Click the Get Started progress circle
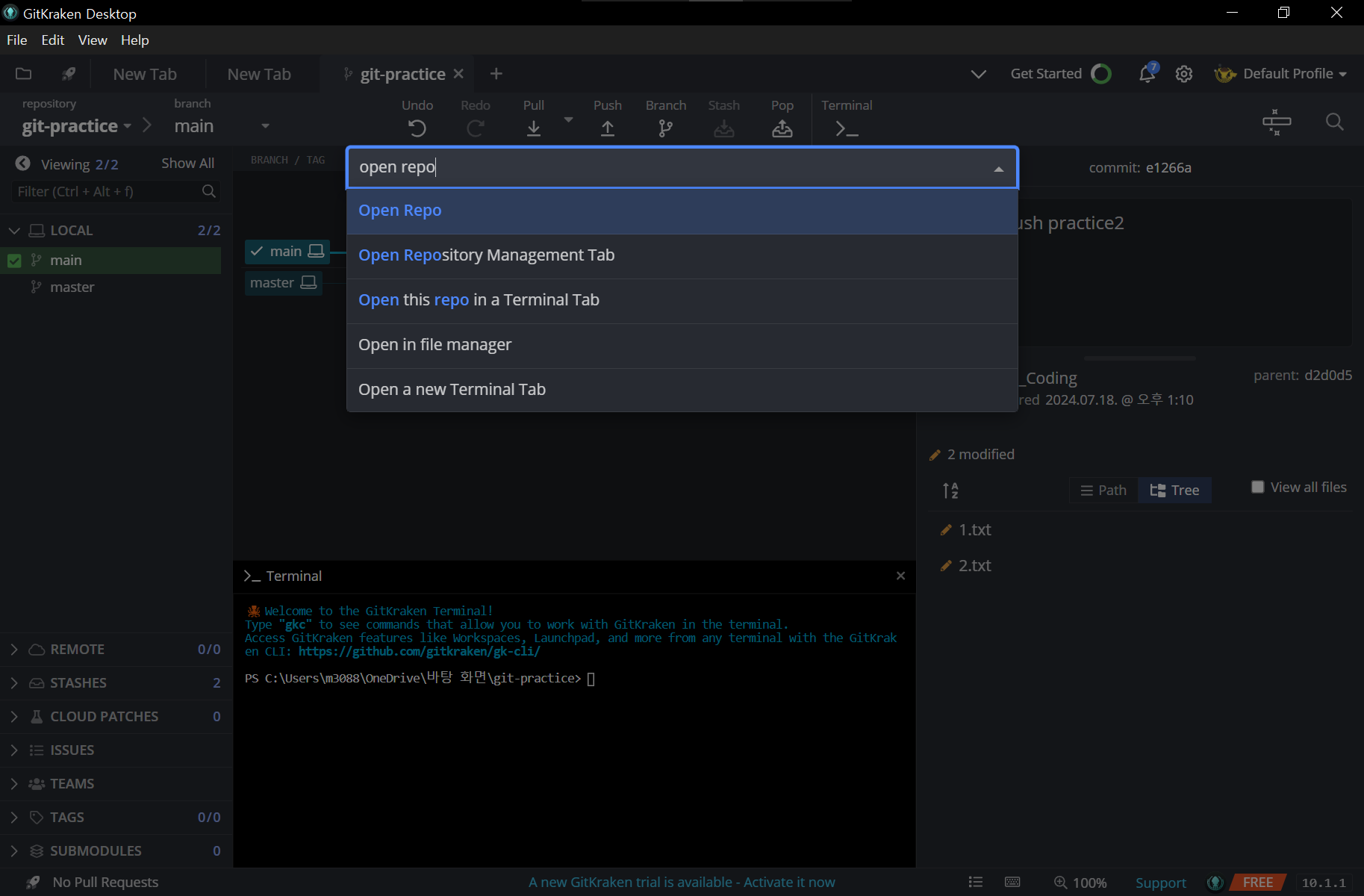1364x896 pixels. click(1101, 73)
